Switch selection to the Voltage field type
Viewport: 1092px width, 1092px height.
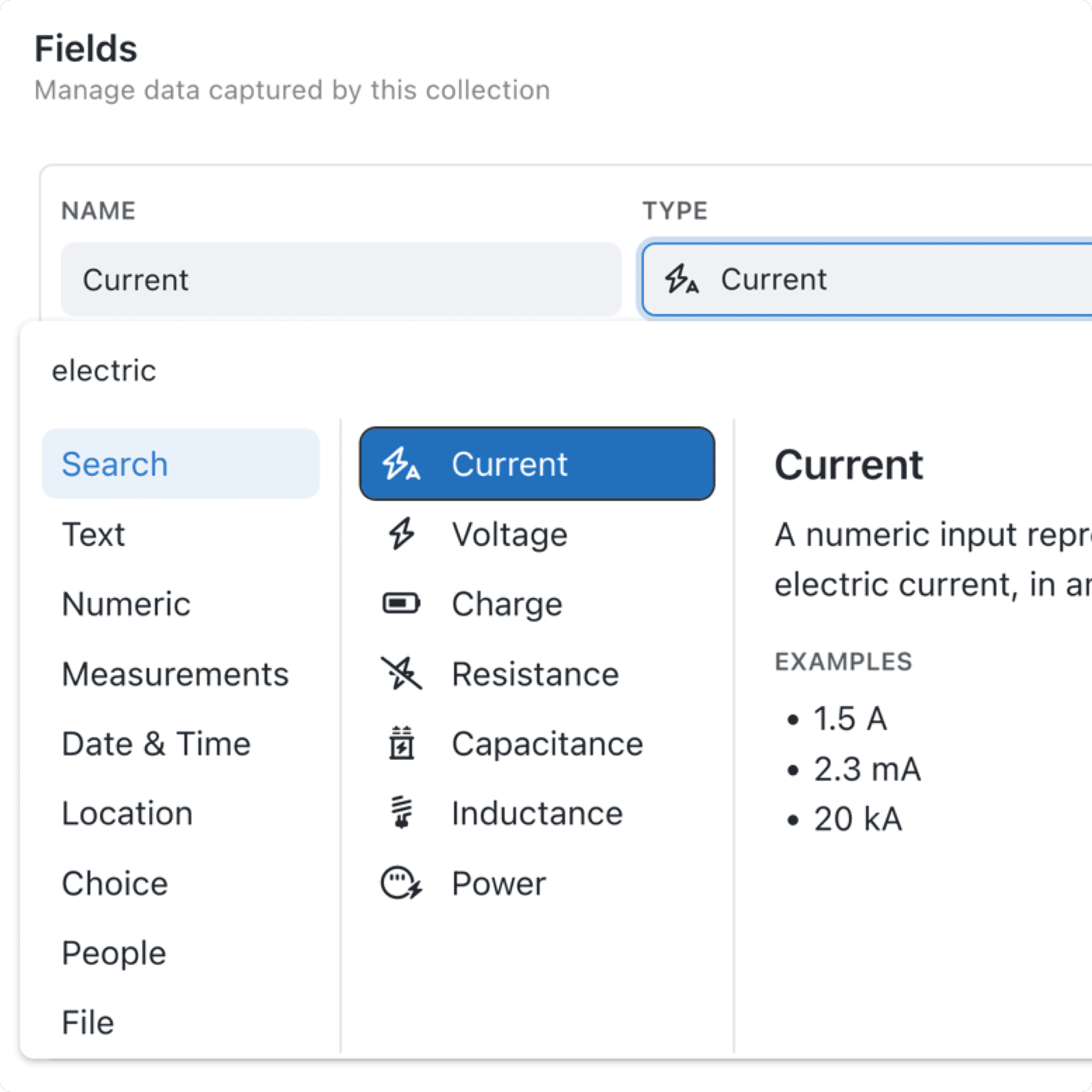509,534
